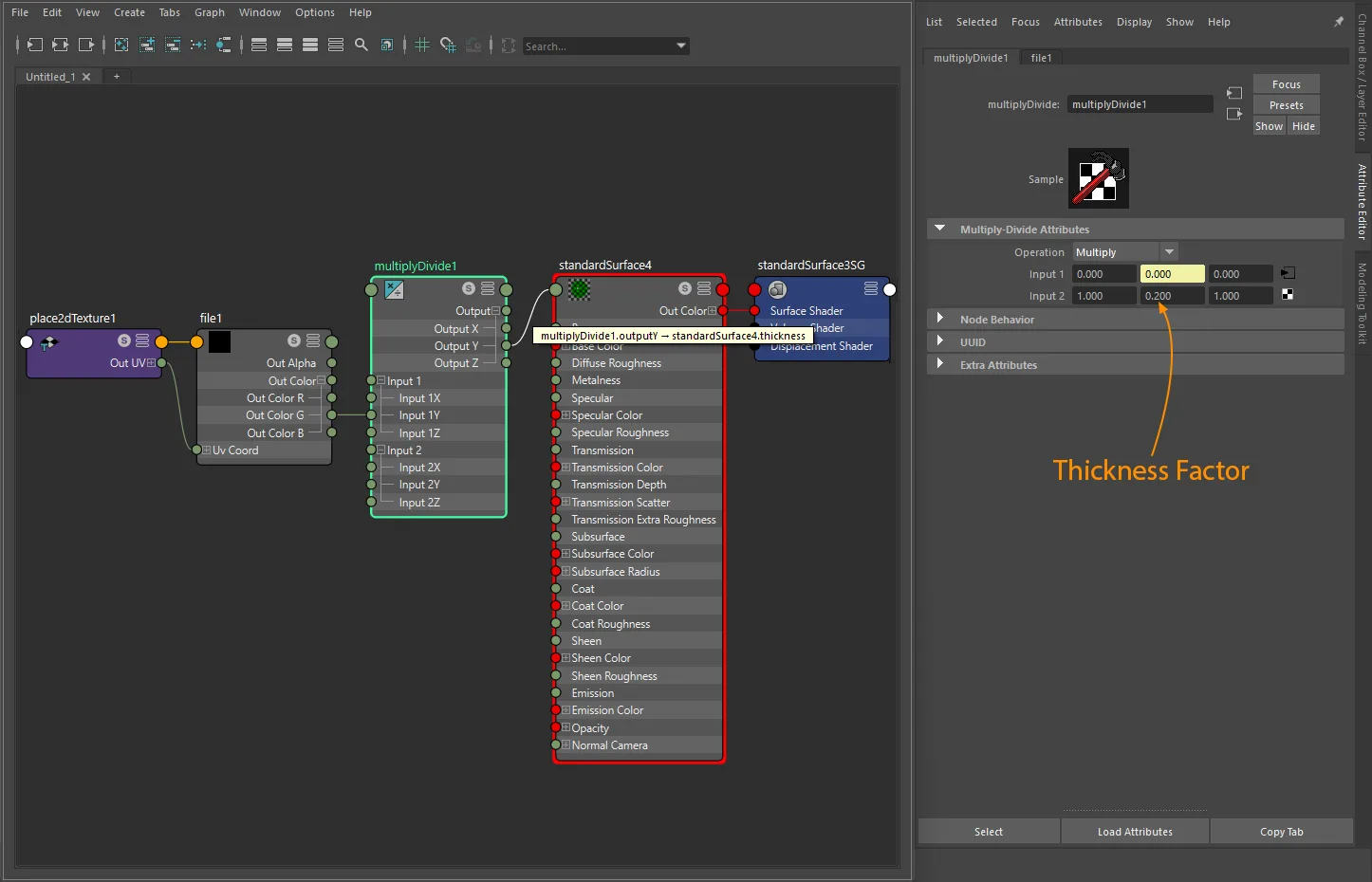Click the black swatch on file1 node
Viewport: 1372px width, 882px height.
point(219,341)
